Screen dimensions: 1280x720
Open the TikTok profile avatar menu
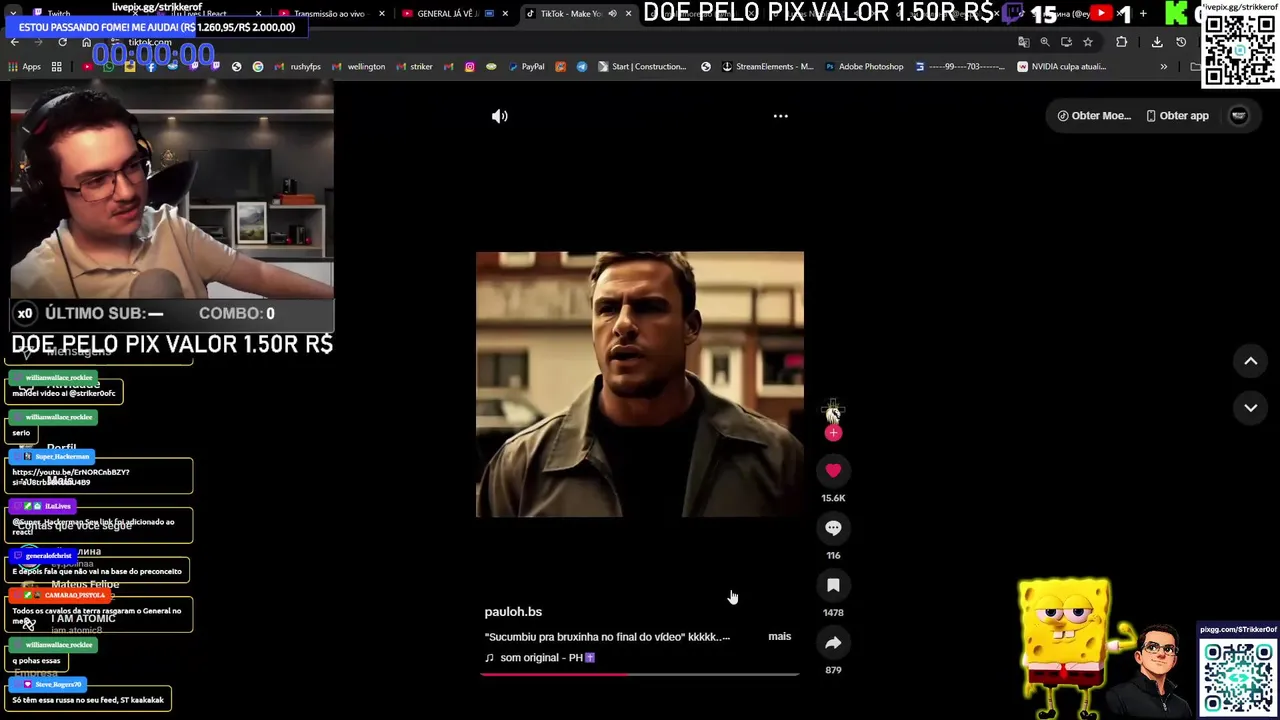tap(1239, 115)
